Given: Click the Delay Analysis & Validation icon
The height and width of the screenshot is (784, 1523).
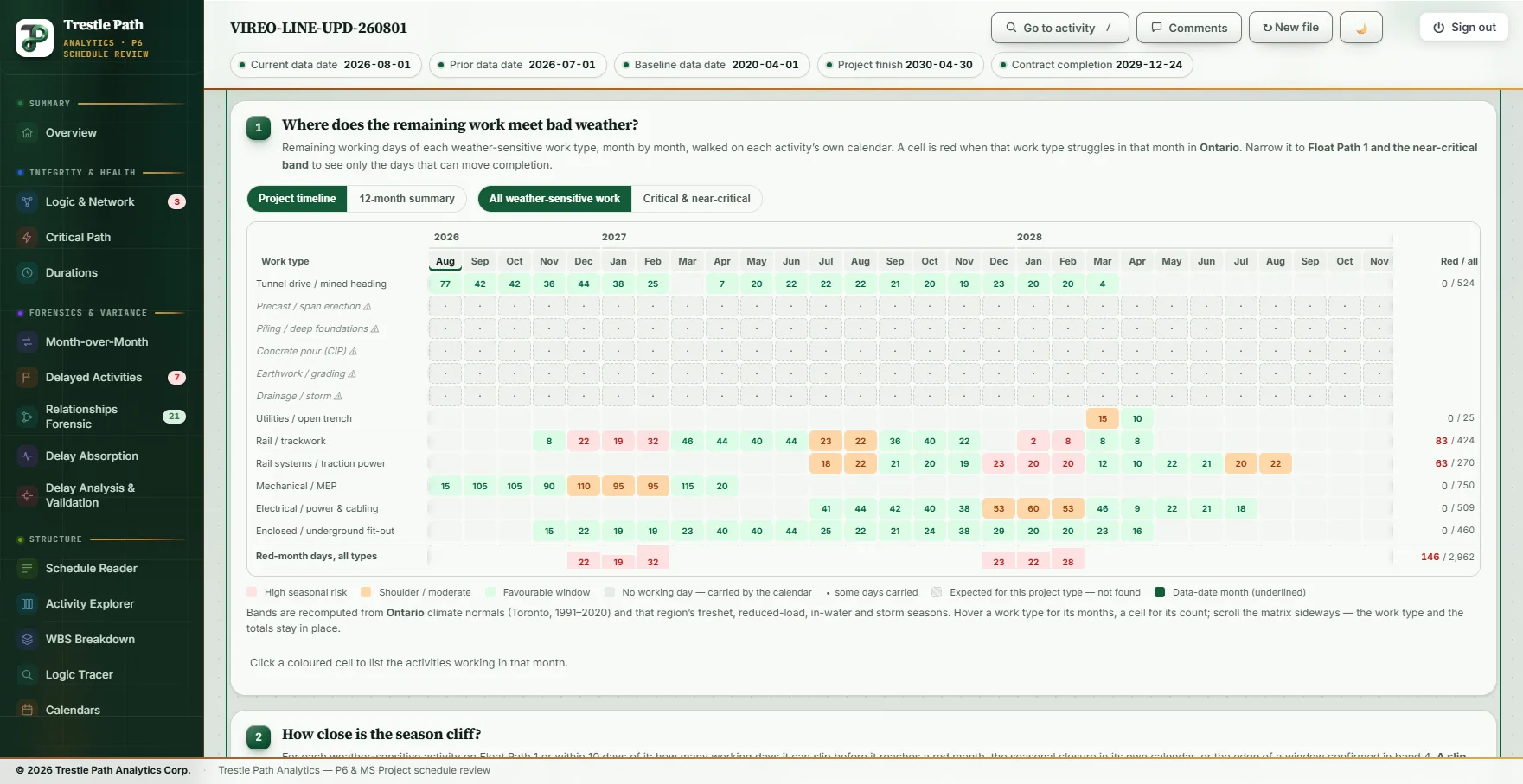Looking at the screenshot, I should [28, 495].
